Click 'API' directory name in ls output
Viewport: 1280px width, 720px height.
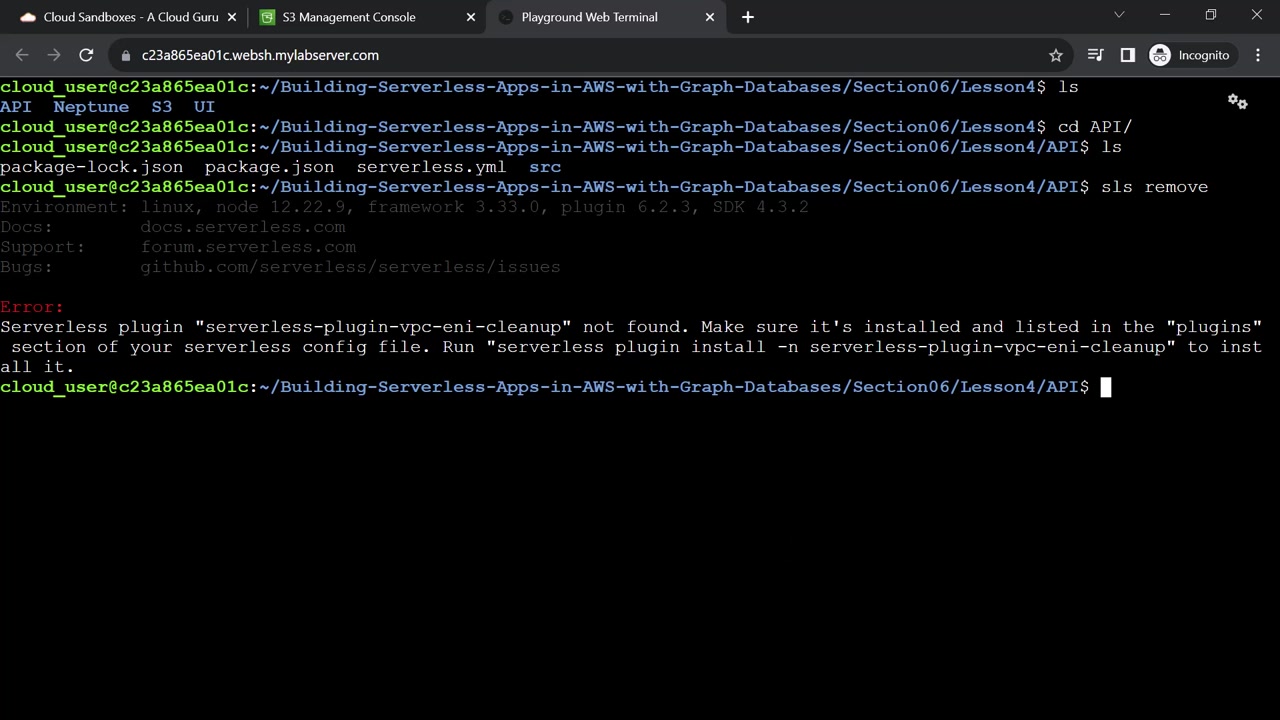(x=16, y=107)
